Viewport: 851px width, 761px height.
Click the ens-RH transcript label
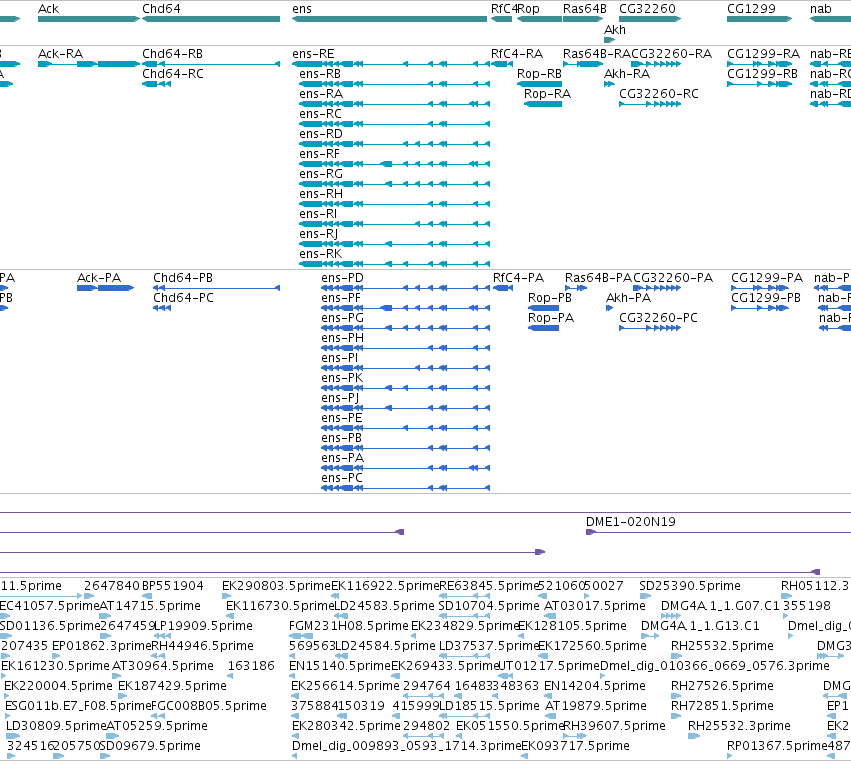(x=321, y=194)
